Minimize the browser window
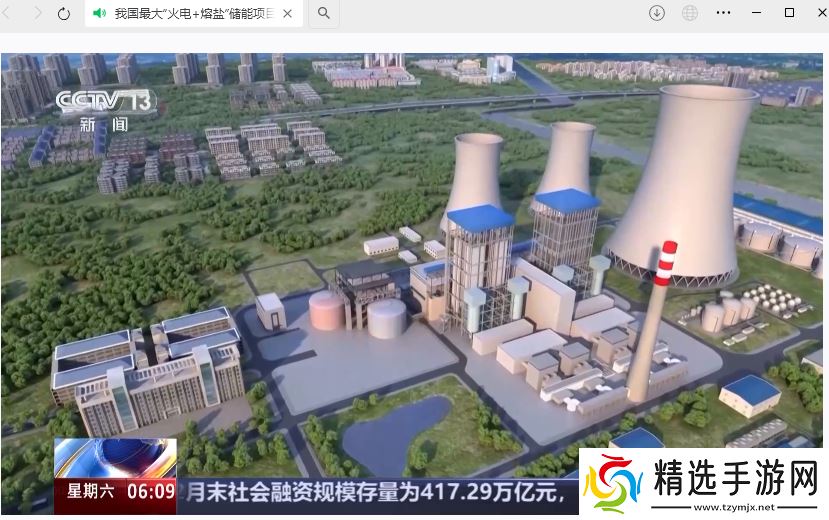This screenshot has width=829, height=520. pos(755,13)
